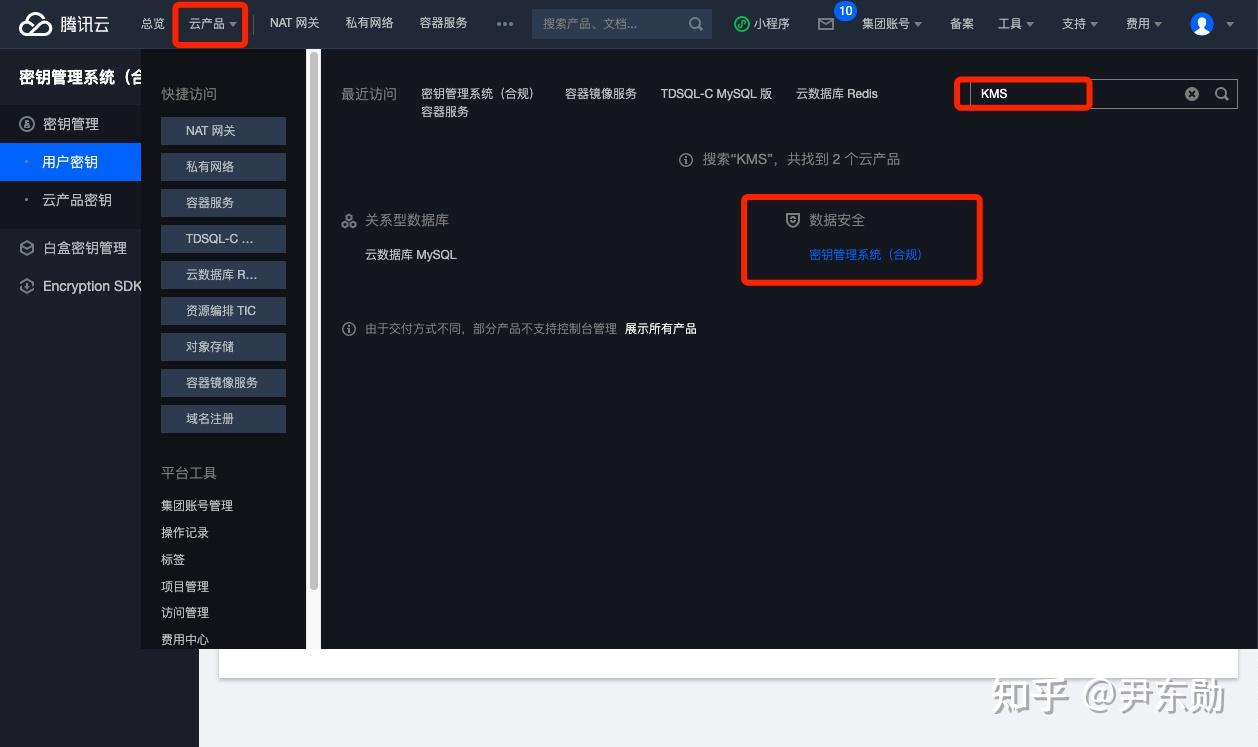This screenshot has height=747, width=1258.
Task: Click the 密钥管理 key icon in the sidebar
Action: click(x=26, y=123)
